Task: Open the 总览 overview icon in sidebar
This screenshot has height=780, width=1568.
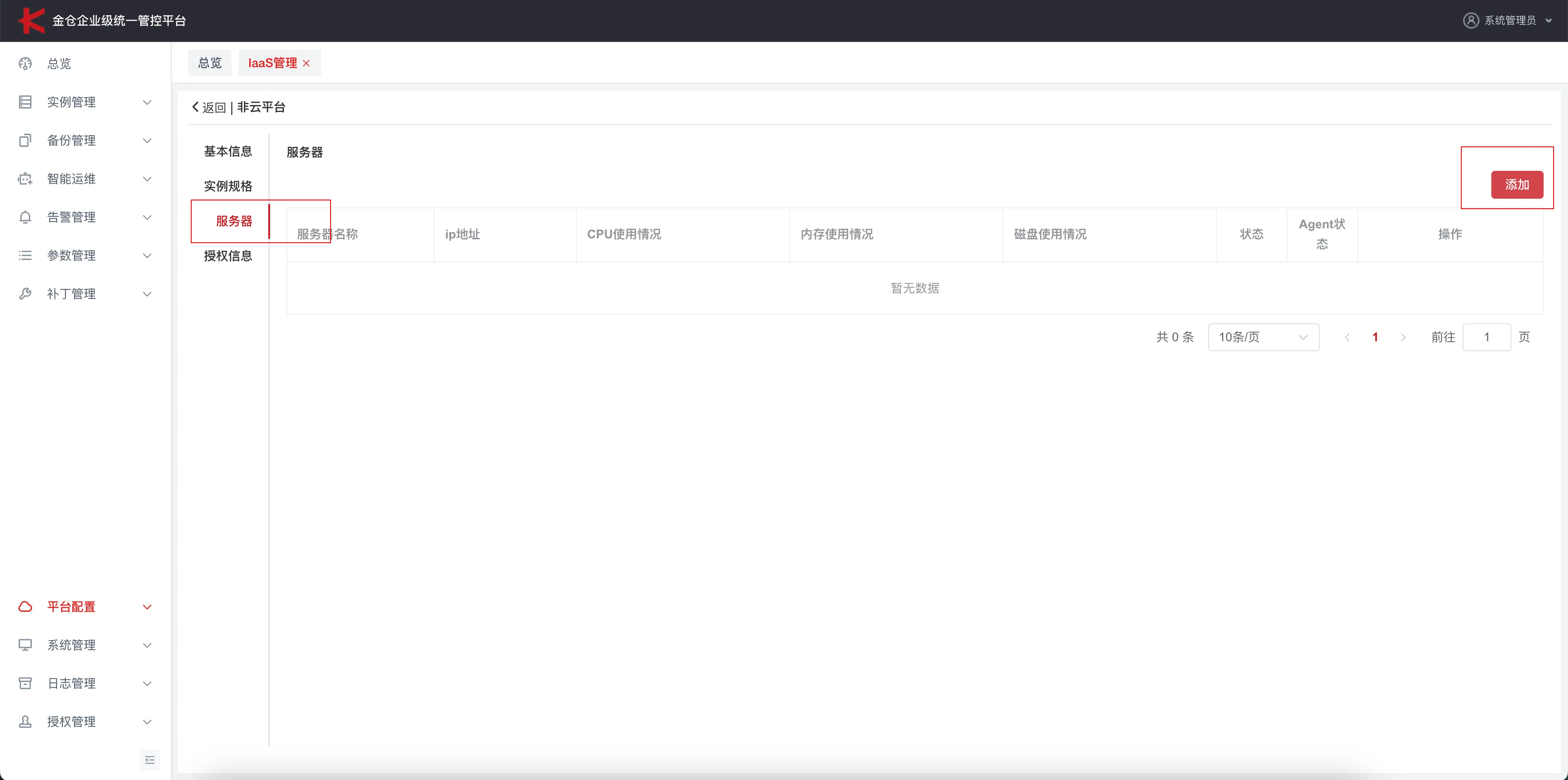Action: (x=24, y=64)
